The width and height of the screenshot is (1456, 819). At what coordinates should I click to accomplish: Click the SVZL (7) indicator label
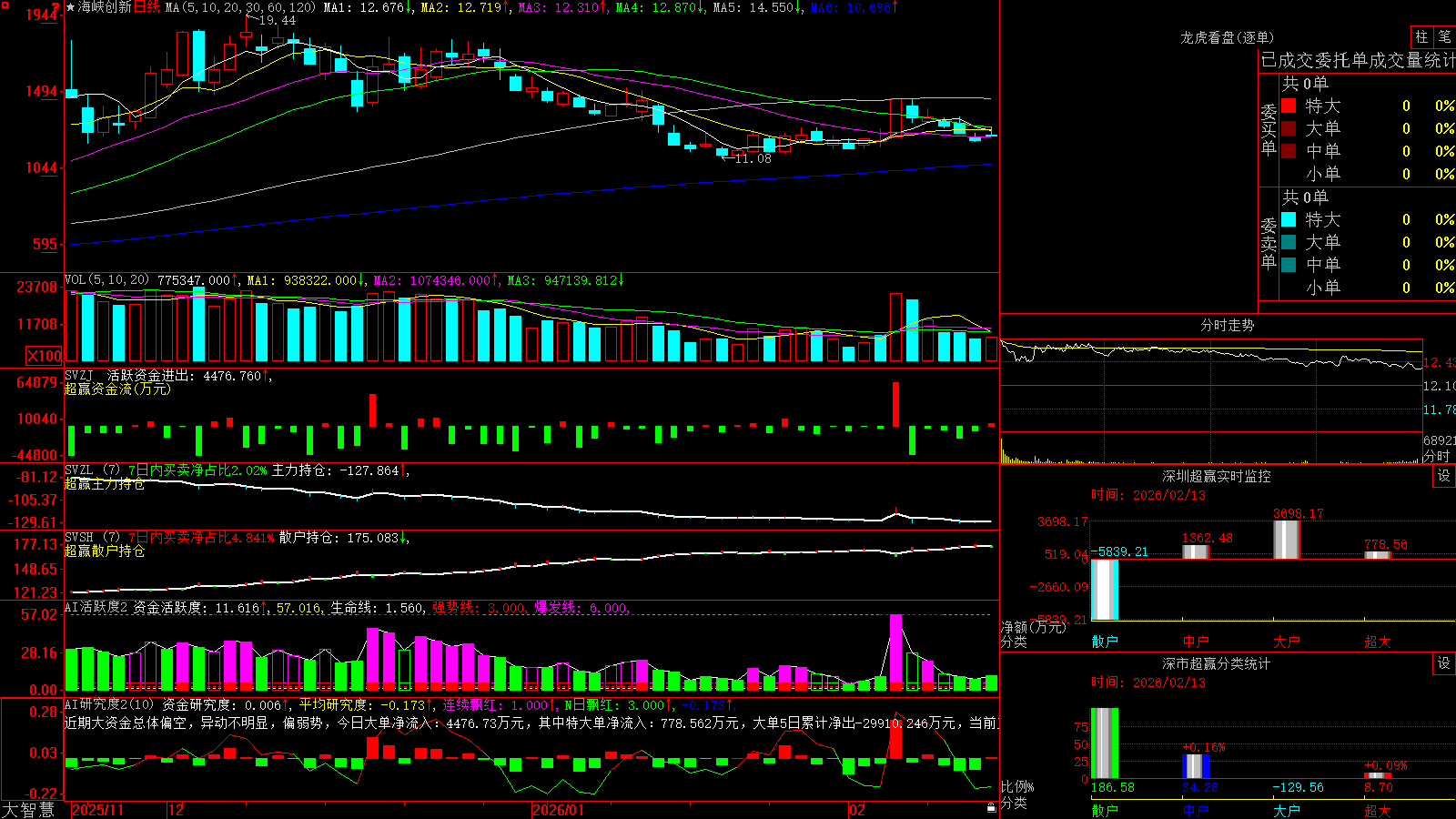(93, 470)
